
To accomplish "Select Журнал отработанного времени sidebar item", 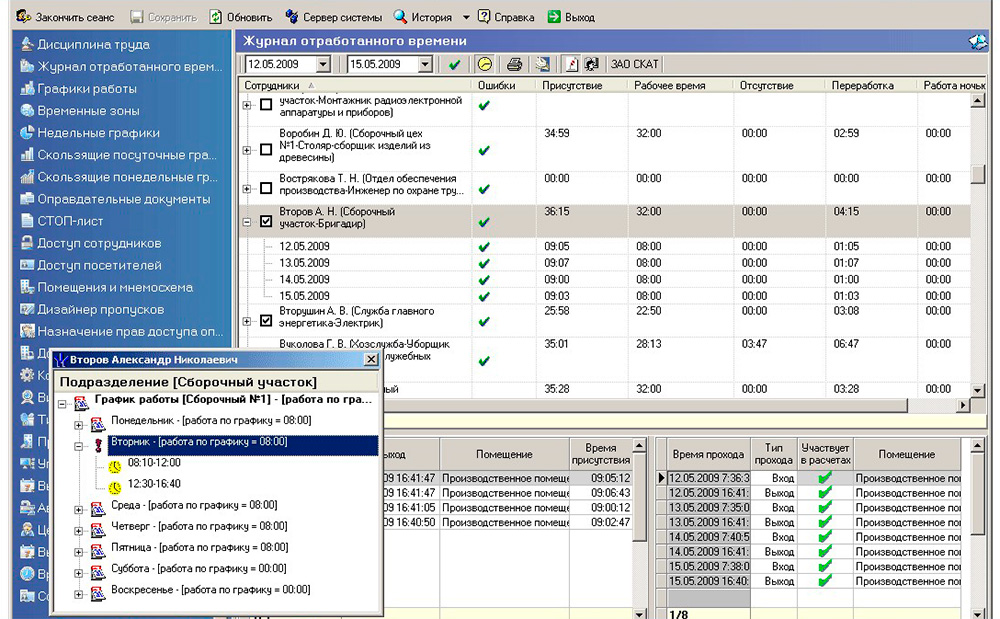I will [121, 66].
